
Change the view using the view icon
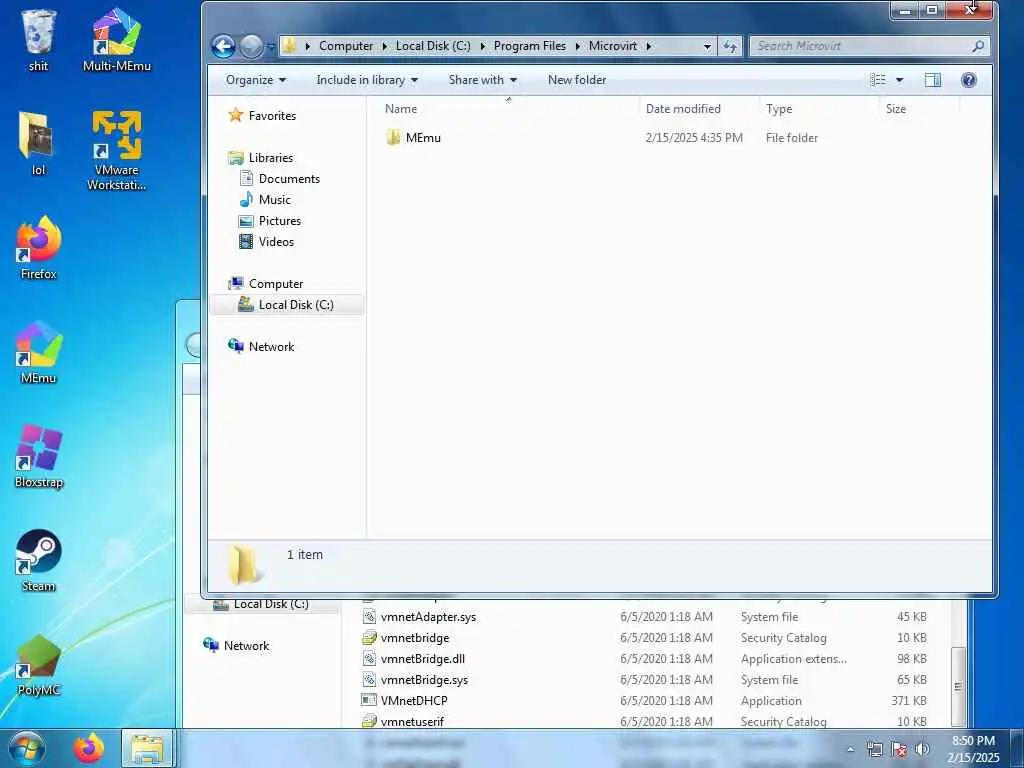[878, 80]
